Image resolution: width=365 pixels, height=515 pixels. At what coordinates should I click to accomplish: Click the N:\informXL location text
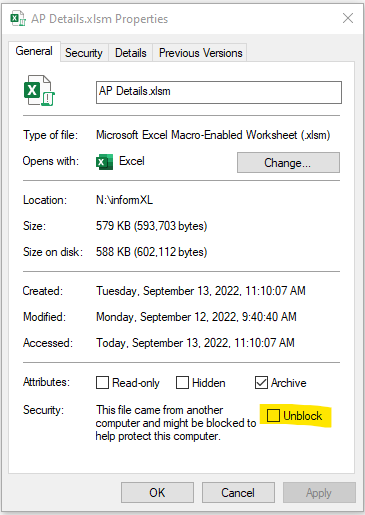pos(124,200)
